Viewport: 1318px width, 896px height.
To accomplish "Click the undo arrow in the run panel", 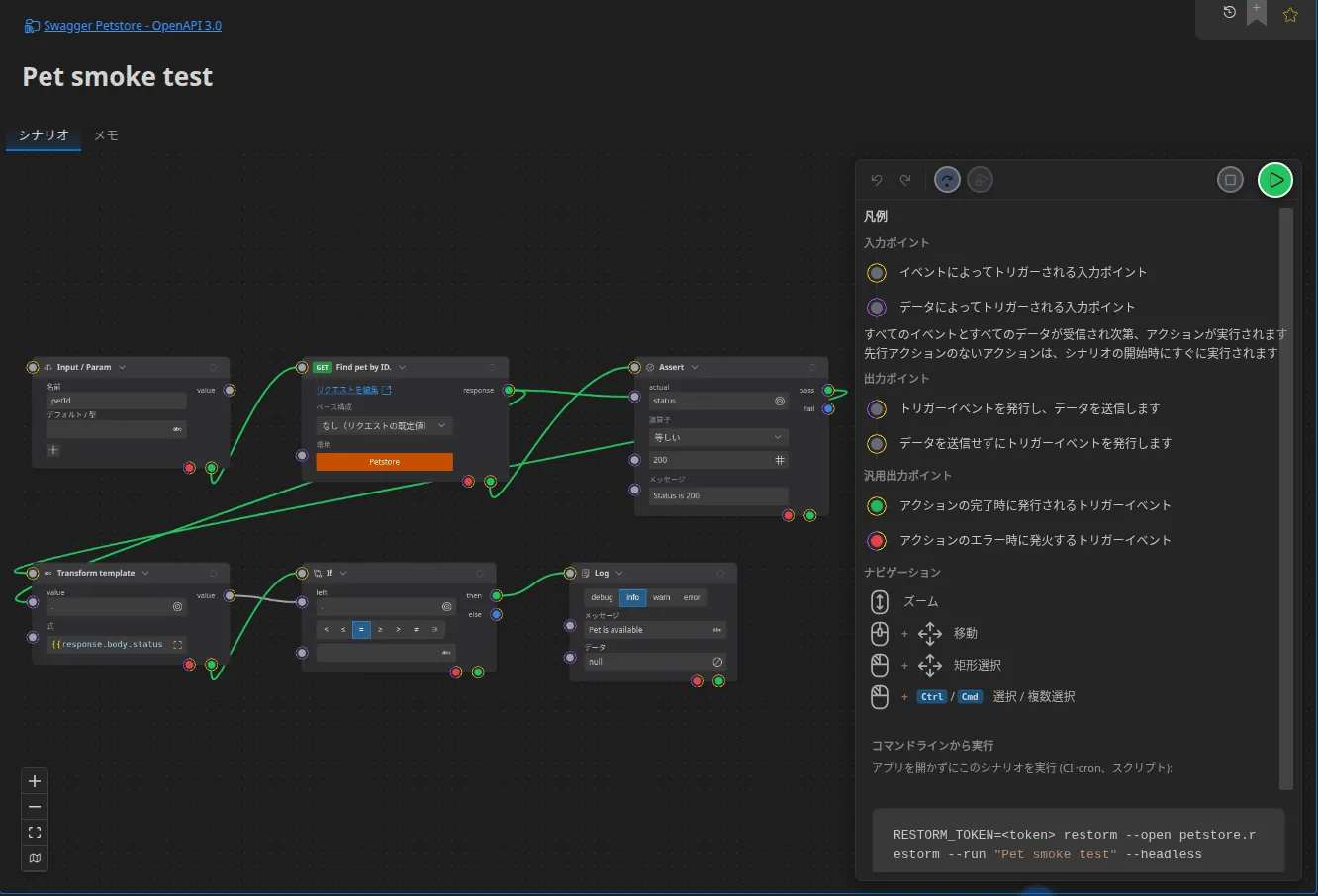I will point(877,180).
